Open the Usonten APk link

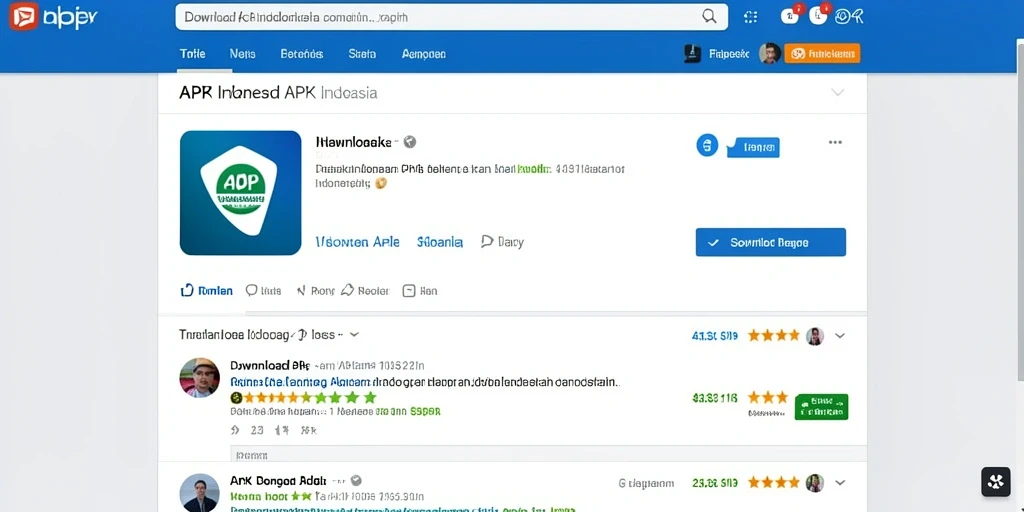click(x=357, y=242)
